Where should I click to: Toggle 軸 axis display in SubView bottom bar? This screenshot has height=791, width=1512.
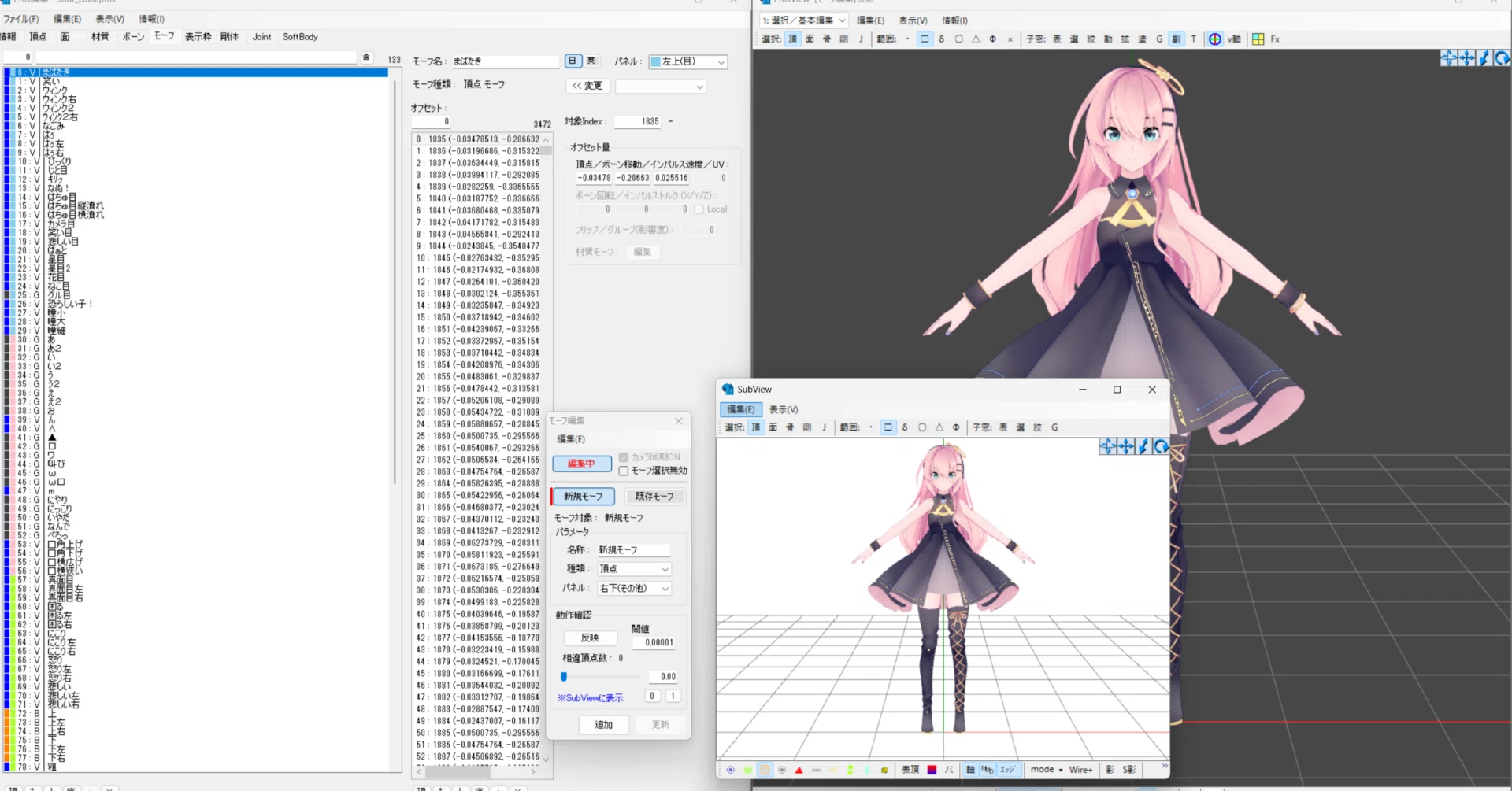(970, 770)
